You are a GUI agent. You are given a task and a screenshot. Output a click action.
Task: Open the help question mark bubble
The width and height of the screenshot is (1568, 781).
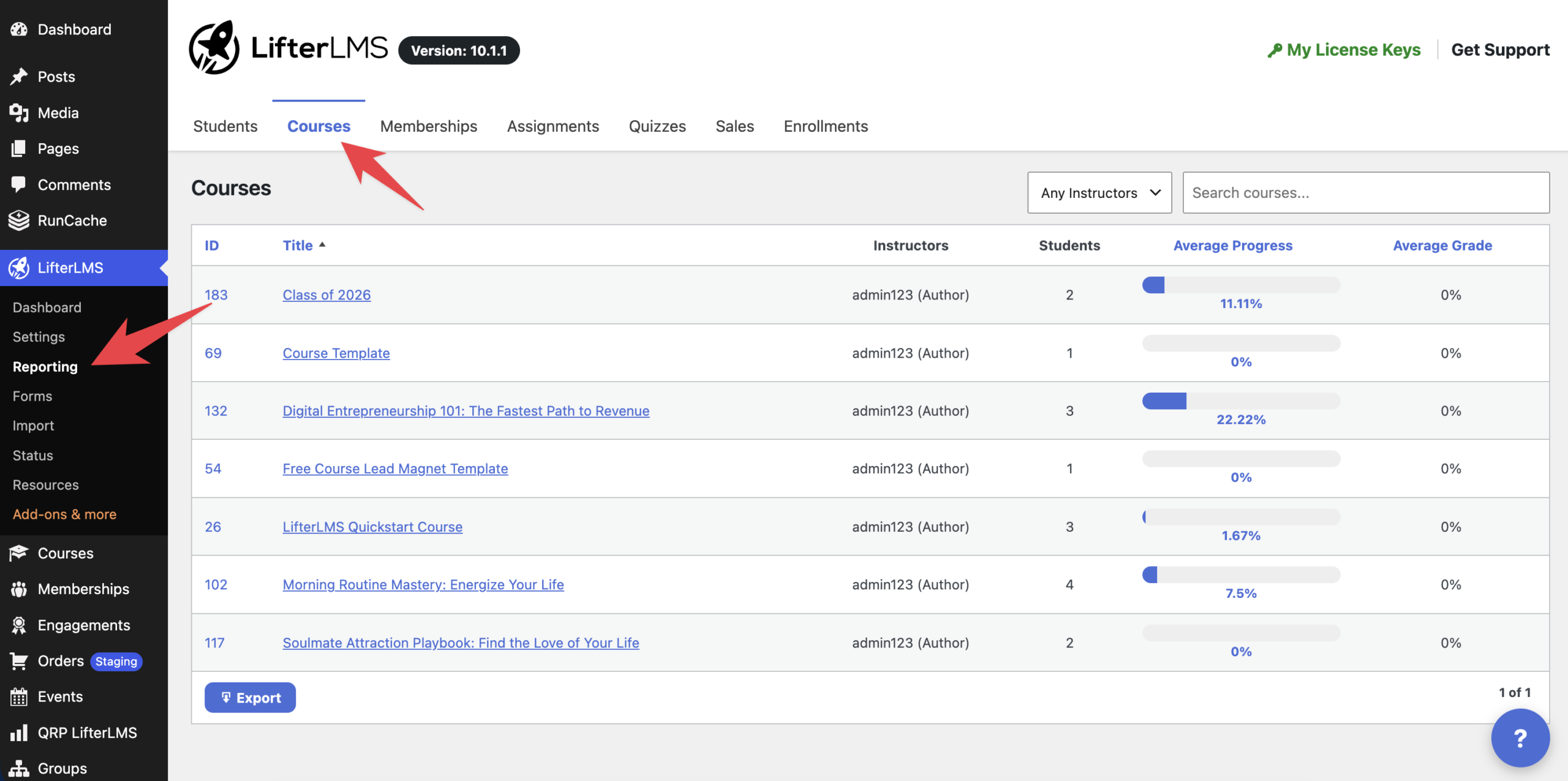[x=1520, y=738]
